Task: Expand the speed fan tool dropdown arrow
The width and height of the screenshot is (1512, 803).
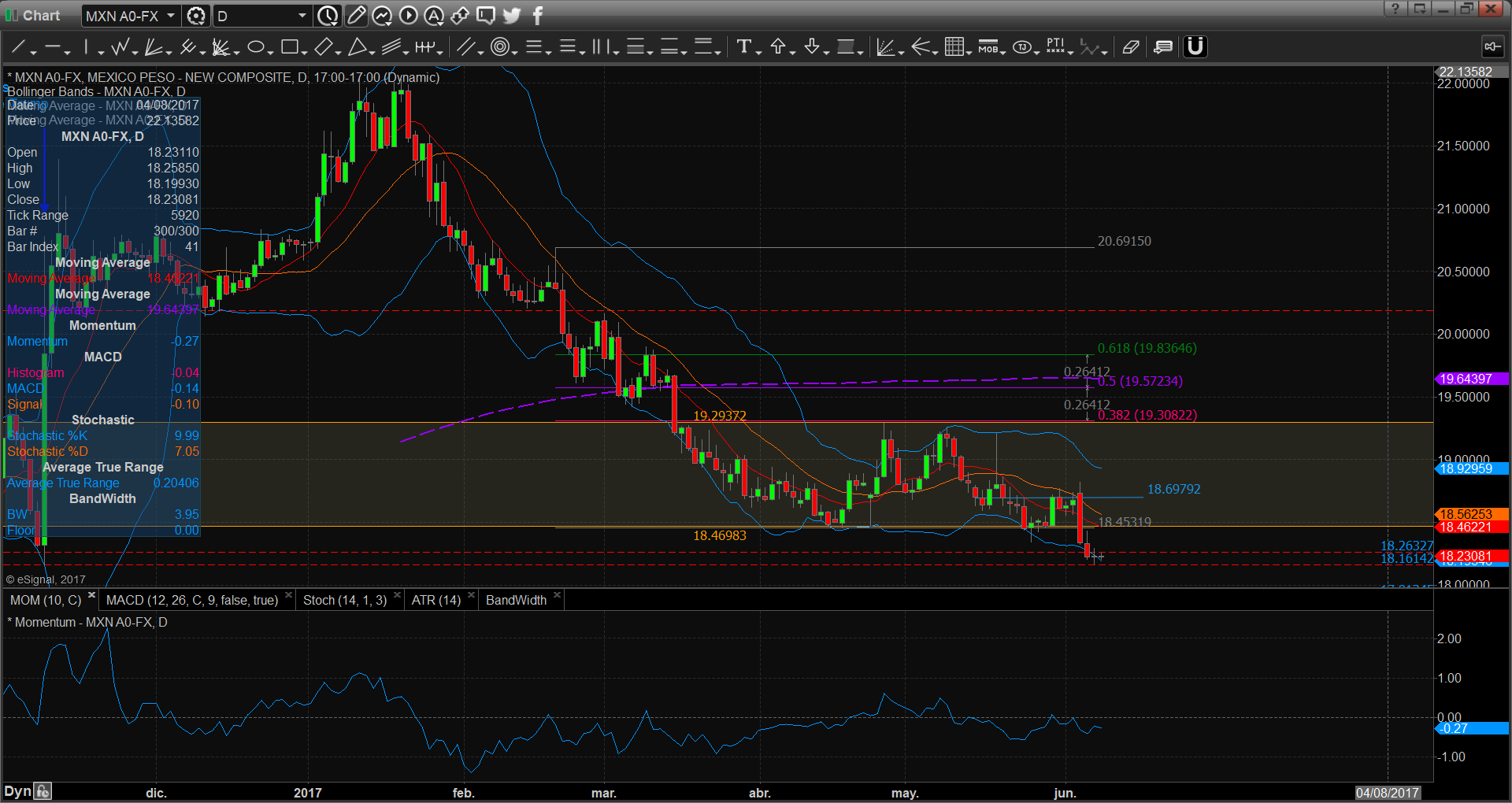Action: 236,52
